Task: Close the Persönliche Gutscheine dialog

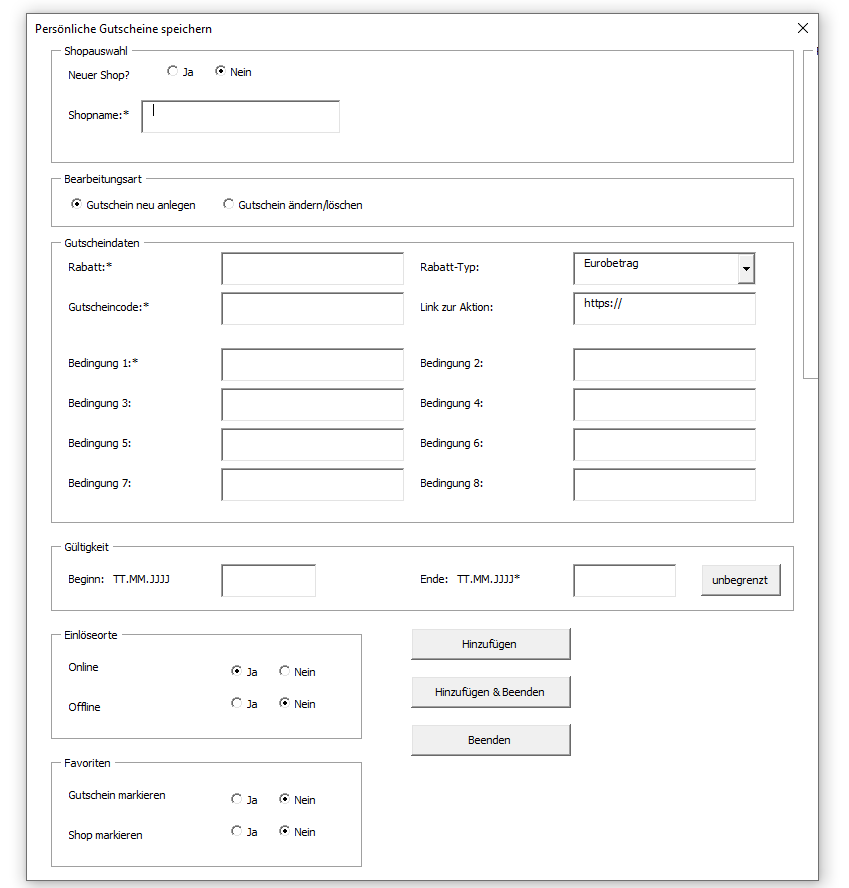Action: (x=802, y=29)
